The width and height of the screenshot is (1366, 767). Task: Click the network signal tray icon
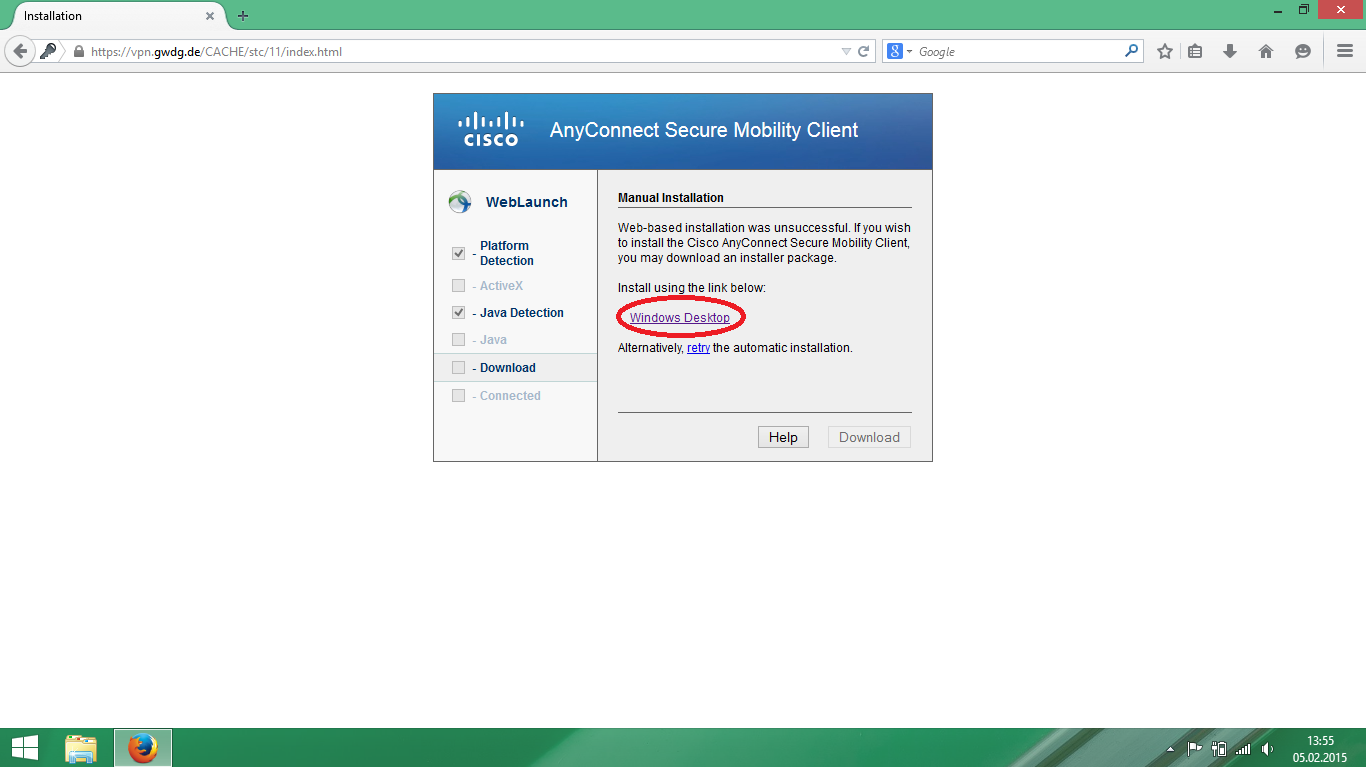(1243, 748)
